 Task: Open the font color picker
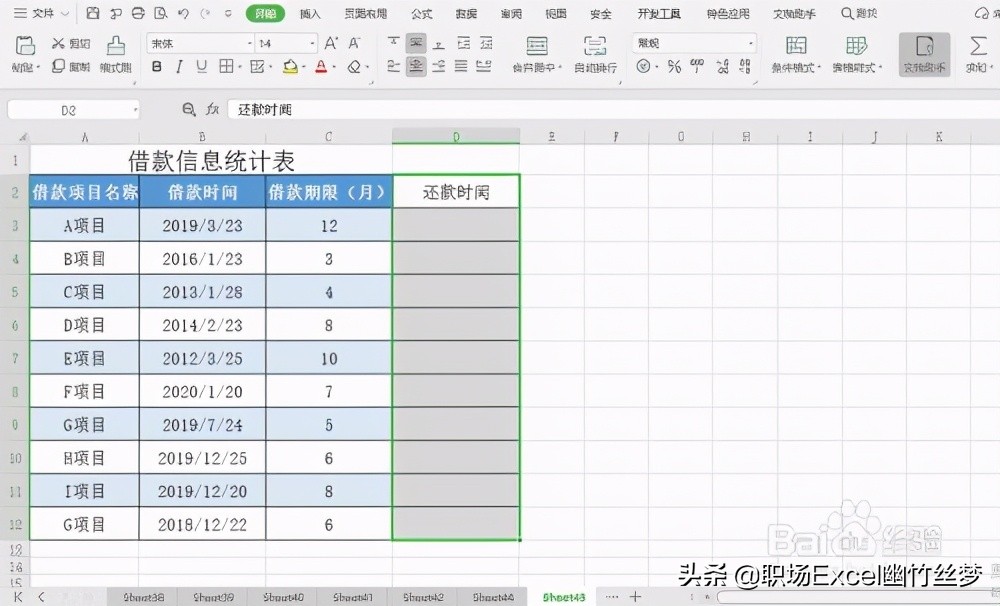coord(322,66)
